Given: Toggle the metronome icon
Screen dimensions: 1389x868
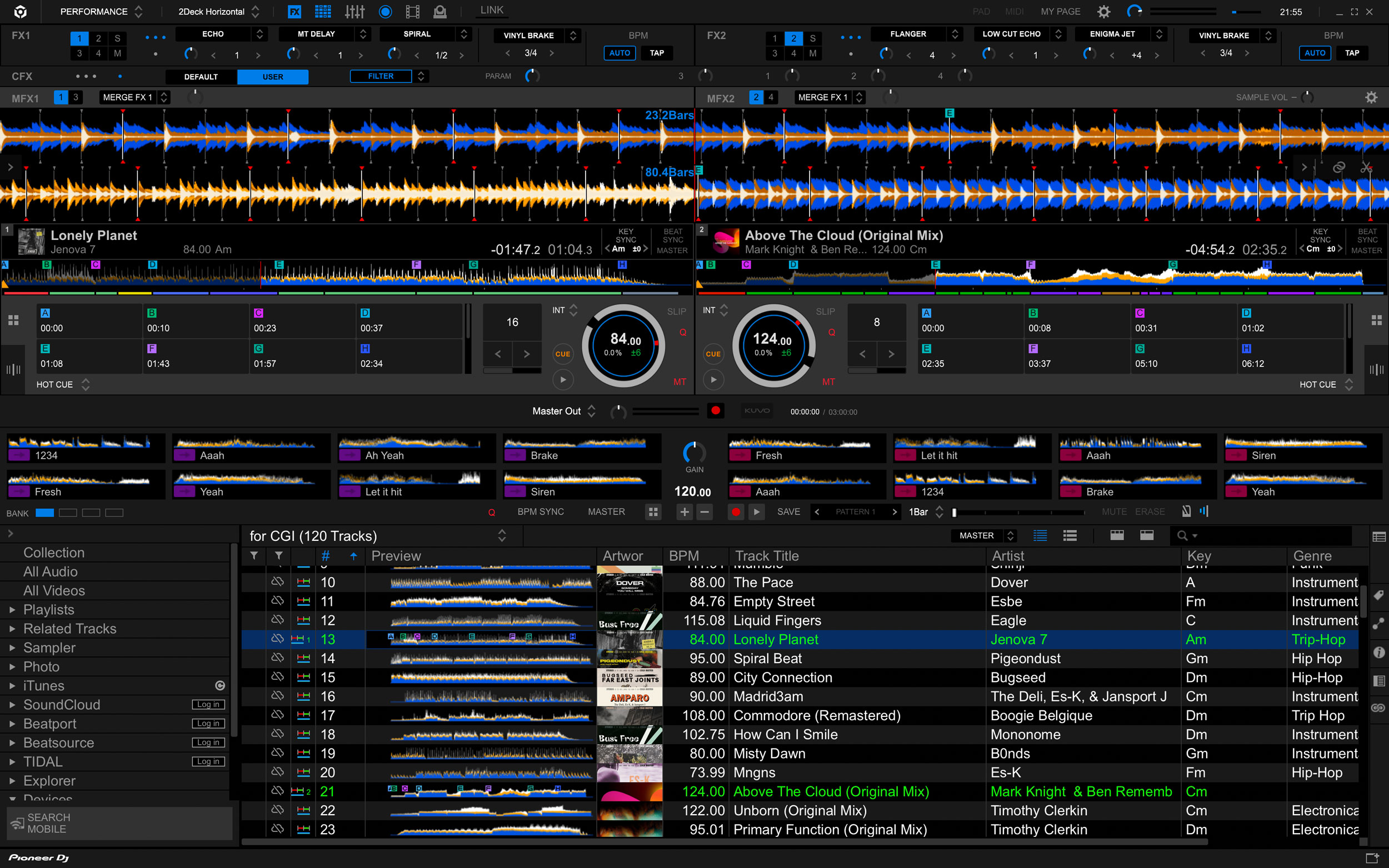Looking at the screenshot, I should [1186, 511].
